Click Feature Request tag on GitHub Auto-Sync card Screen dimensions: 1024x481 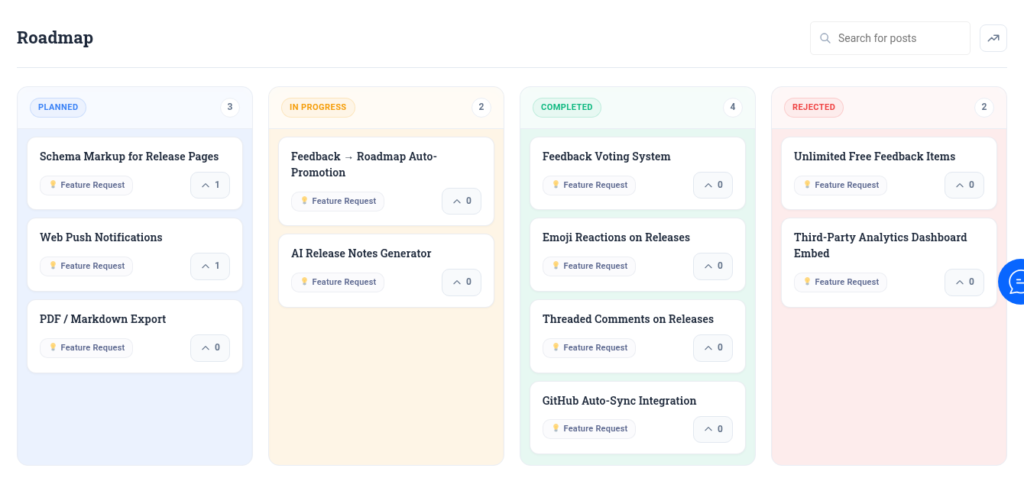[x=589, y=429]
